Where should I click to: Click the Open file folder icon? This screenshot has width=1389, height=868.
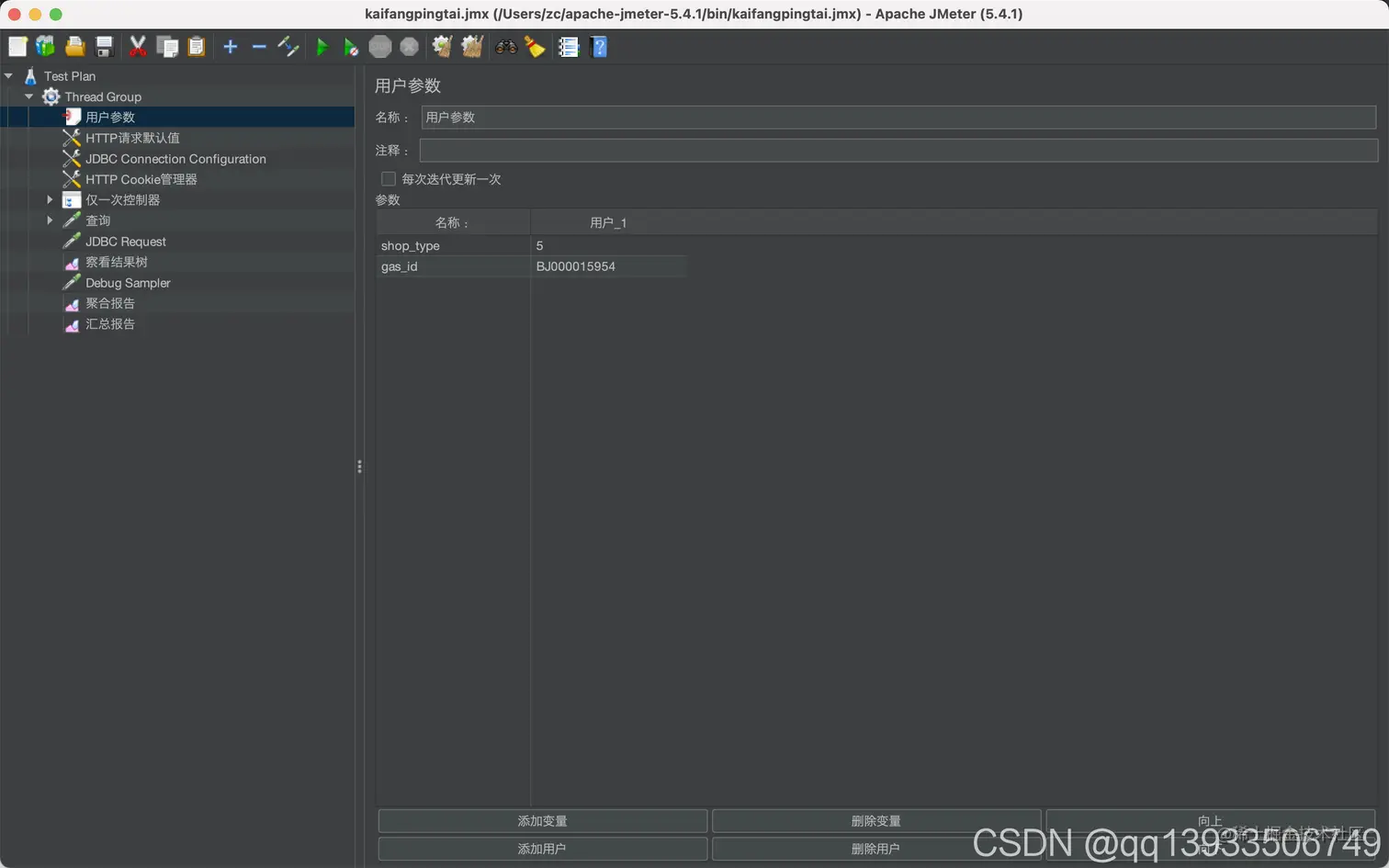pyautogui.click(x=75, y=47)
